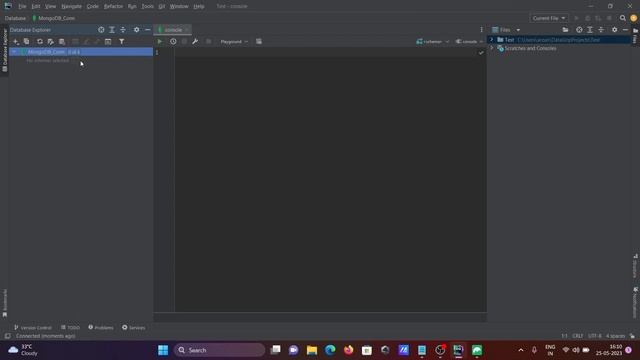This screenshot has height=360, width=640.
Task: Collapse all in Files panel
Action: [x=601, y=30]
